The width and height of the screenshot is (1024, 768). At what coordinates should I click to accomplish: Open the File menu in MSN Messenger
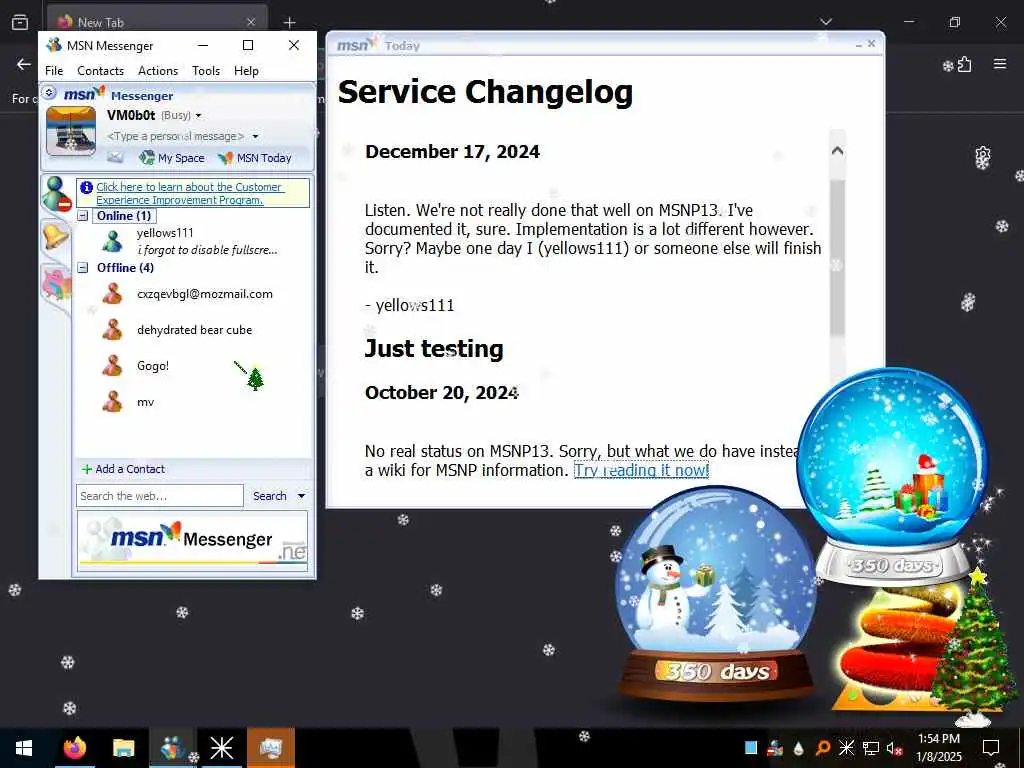coord(54,71)
